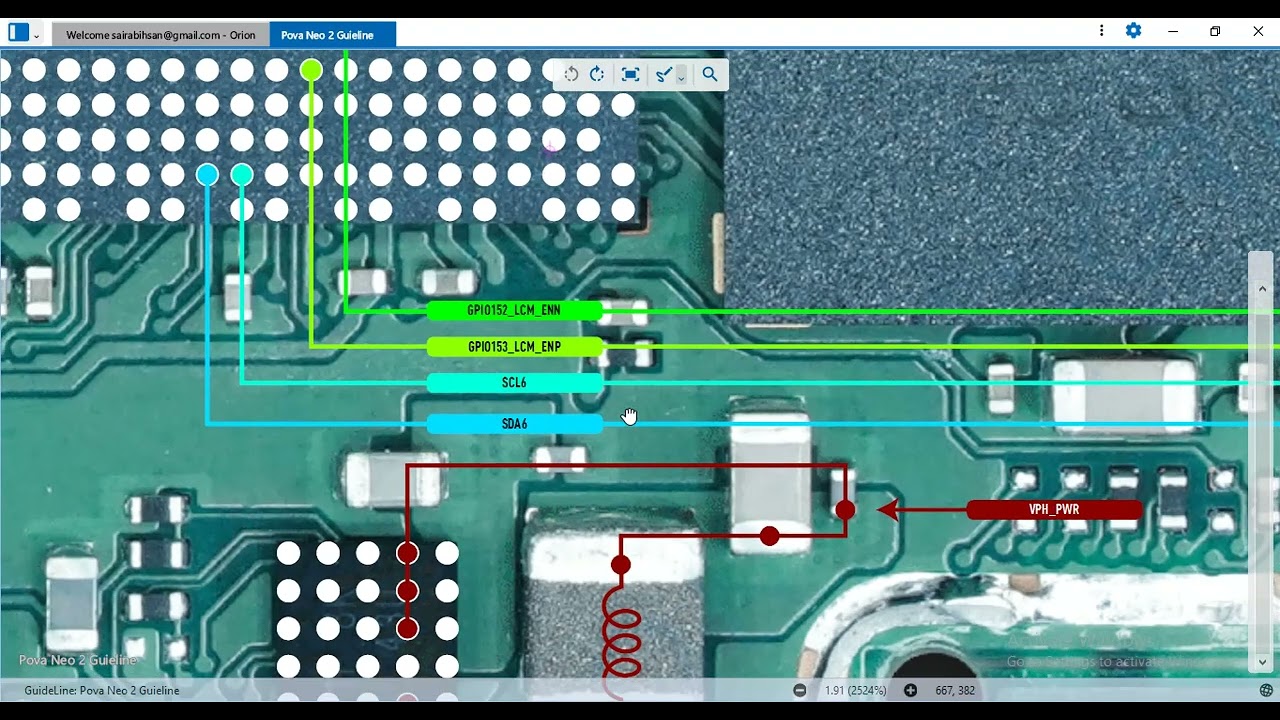This screenshot has width=1280, height=720.
Task: Select the SDA6 signal label
Action: point(514,424)
